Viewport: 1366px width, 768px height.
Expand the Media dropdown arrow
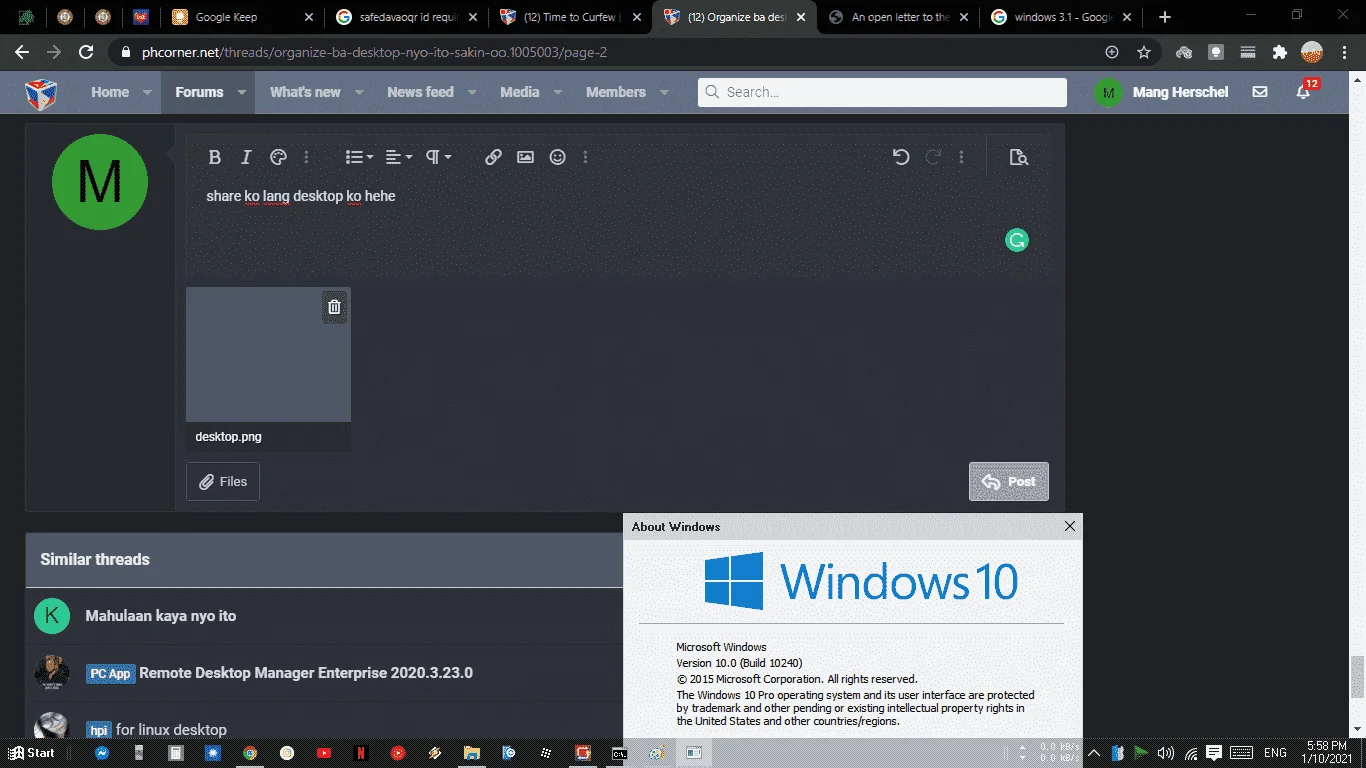point(558,92)
